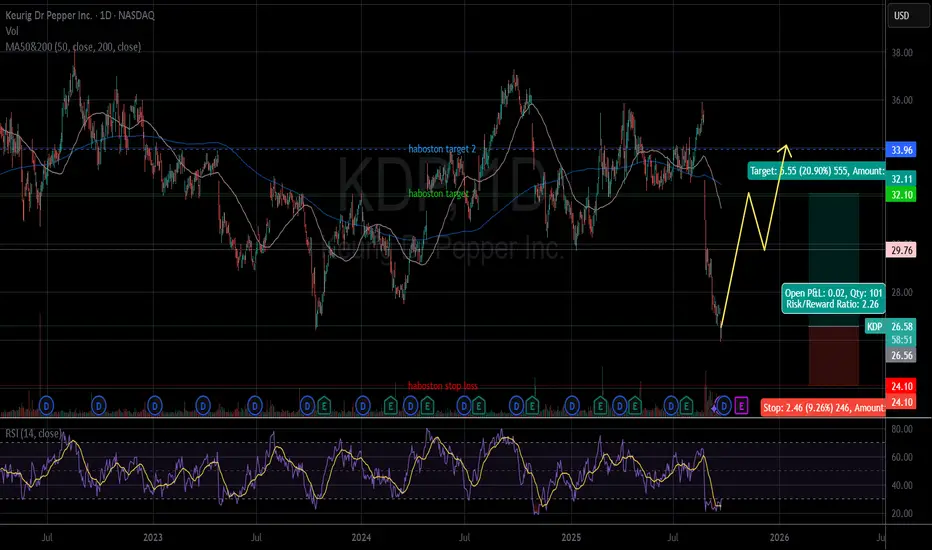Click the dividend D marker above the 2025 label
The image size is (932, 550).
[x=572, y=406]
